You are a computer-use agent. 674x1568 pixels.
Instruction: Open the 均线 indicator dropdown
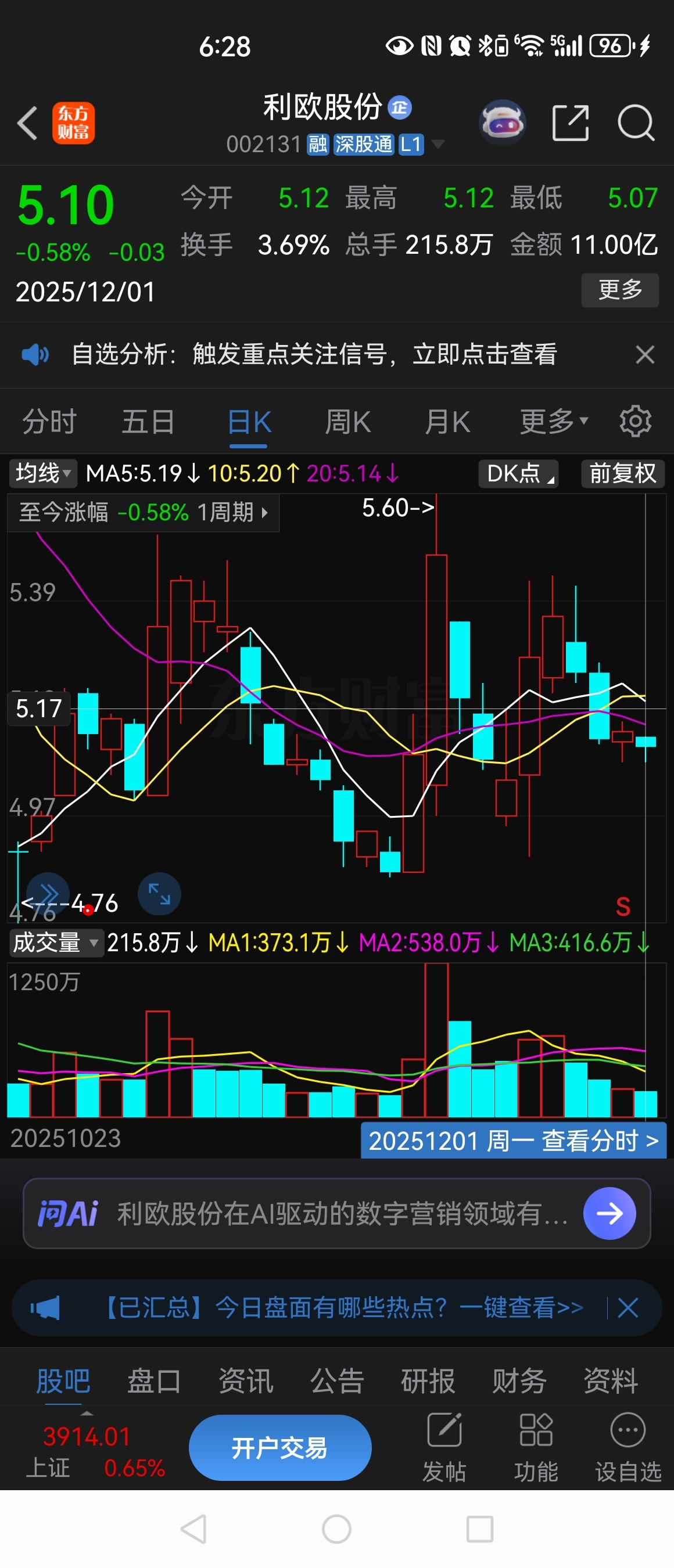click(42, 473)
